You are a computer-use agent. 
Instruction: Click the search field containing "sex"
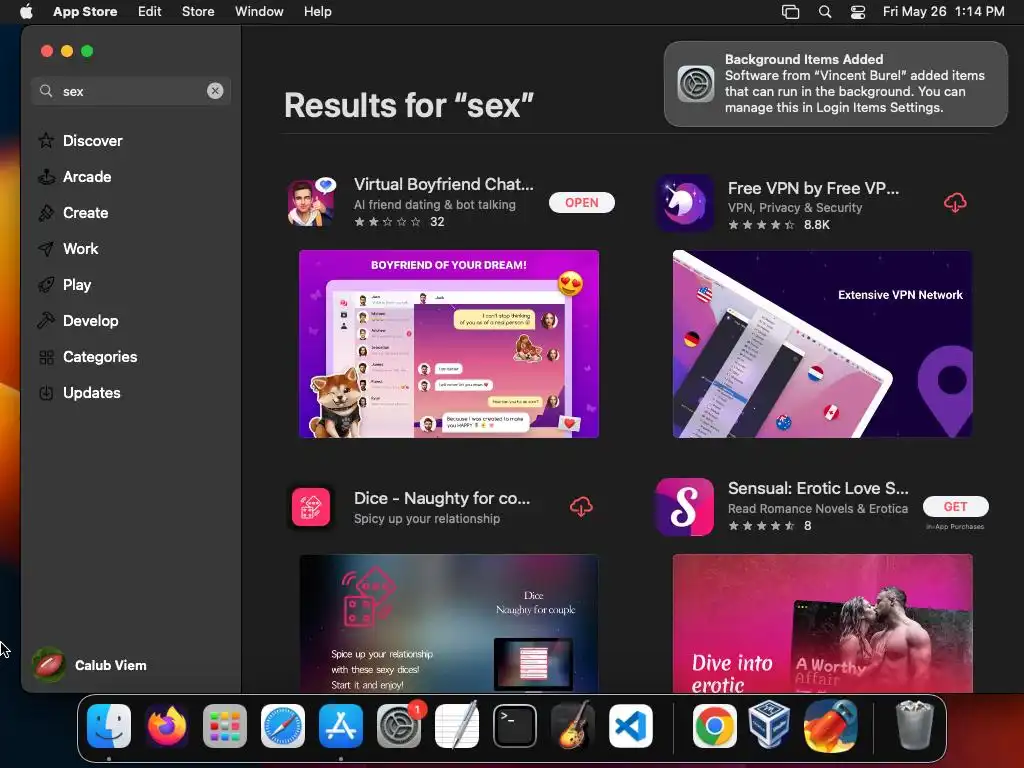(x=131, y=91)
